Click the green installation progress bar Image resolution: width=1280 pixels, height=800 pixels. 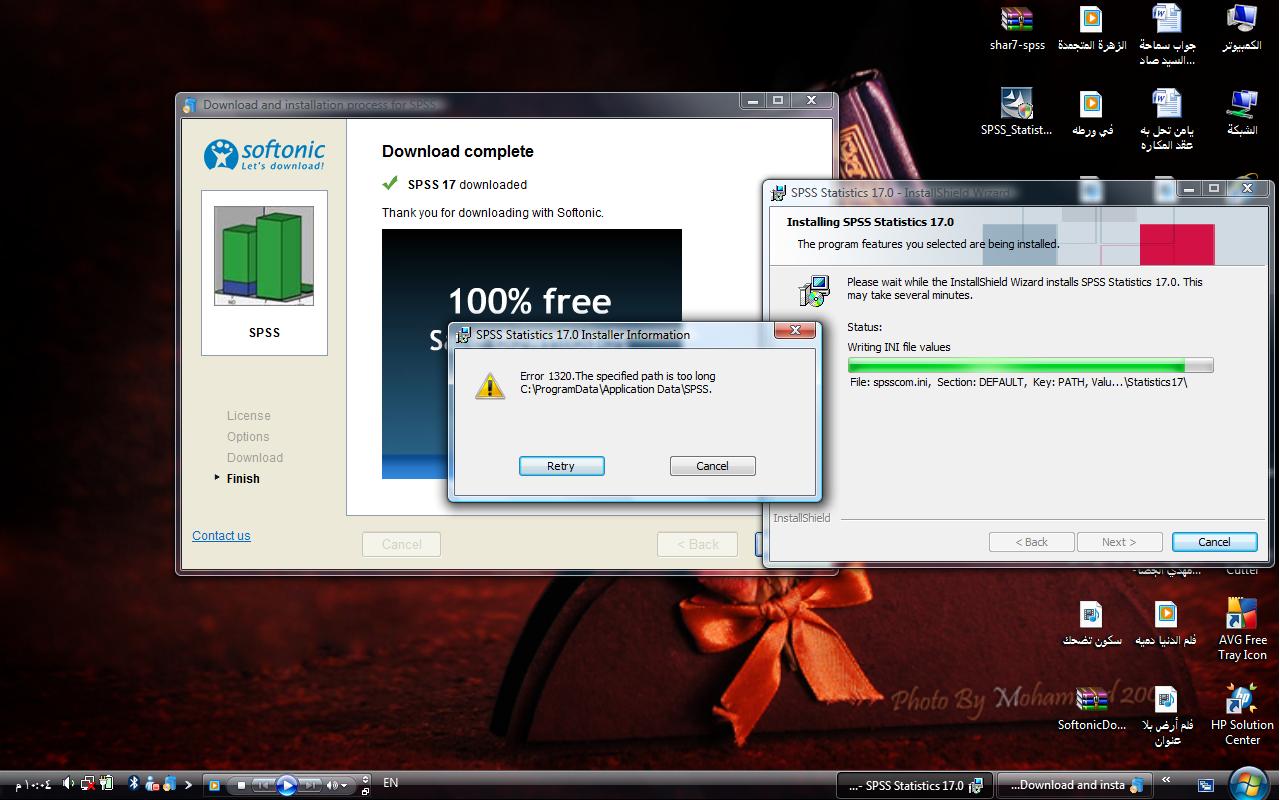1030,366
